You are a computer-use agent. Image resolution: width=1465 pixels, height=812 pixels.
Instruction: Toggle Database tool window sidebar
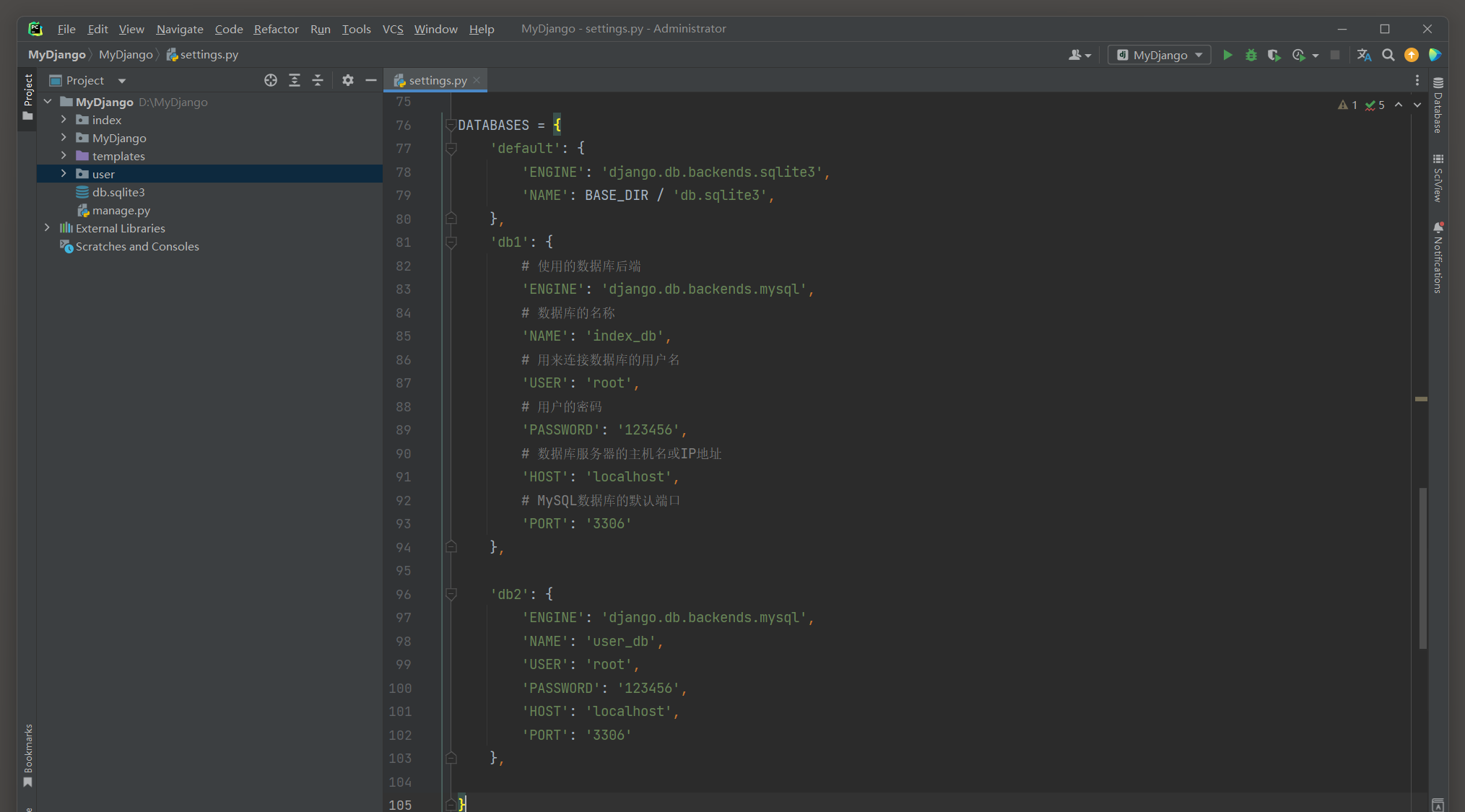coord(1438,105)
